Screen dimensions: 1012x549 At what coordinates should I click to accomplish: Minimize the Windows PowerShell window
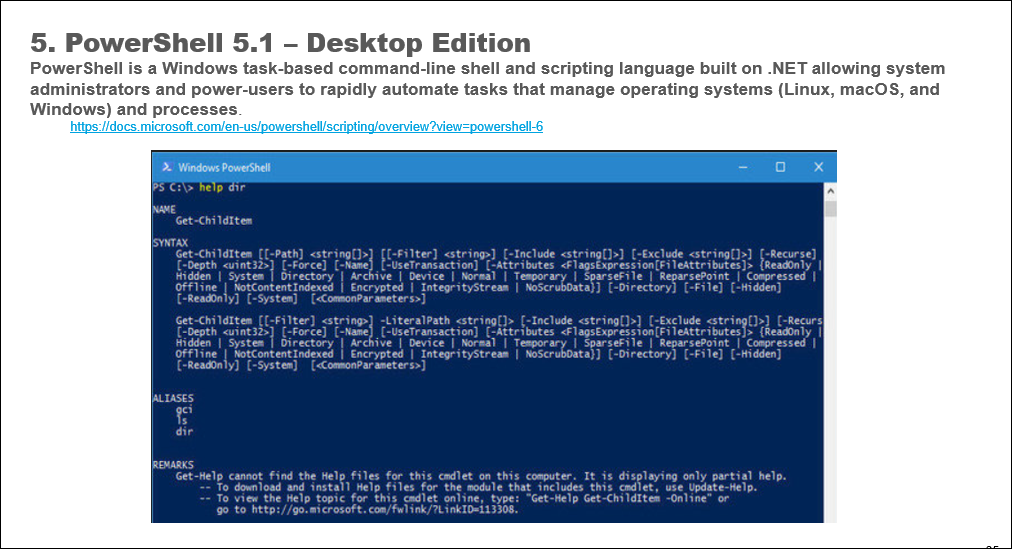click(x=743, y=167)
